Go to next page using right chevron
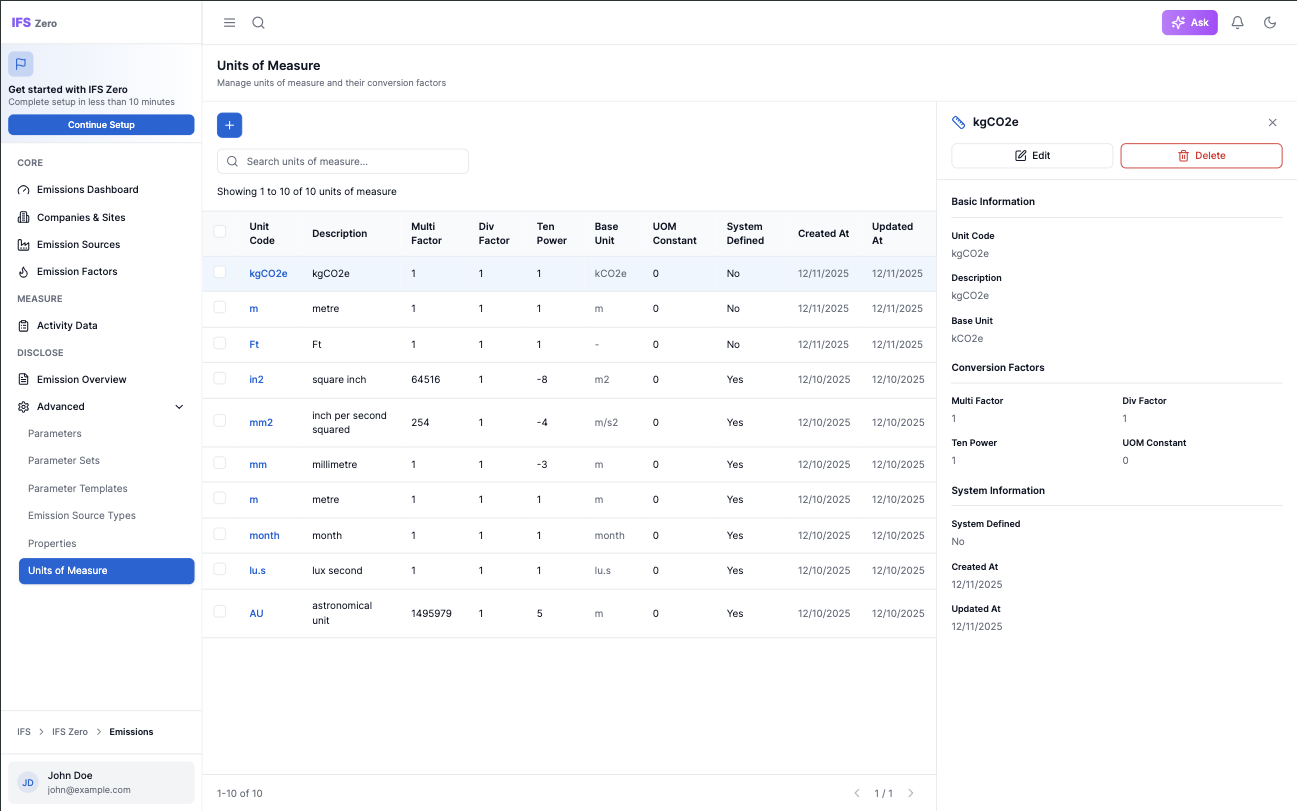 coord(910,793)
